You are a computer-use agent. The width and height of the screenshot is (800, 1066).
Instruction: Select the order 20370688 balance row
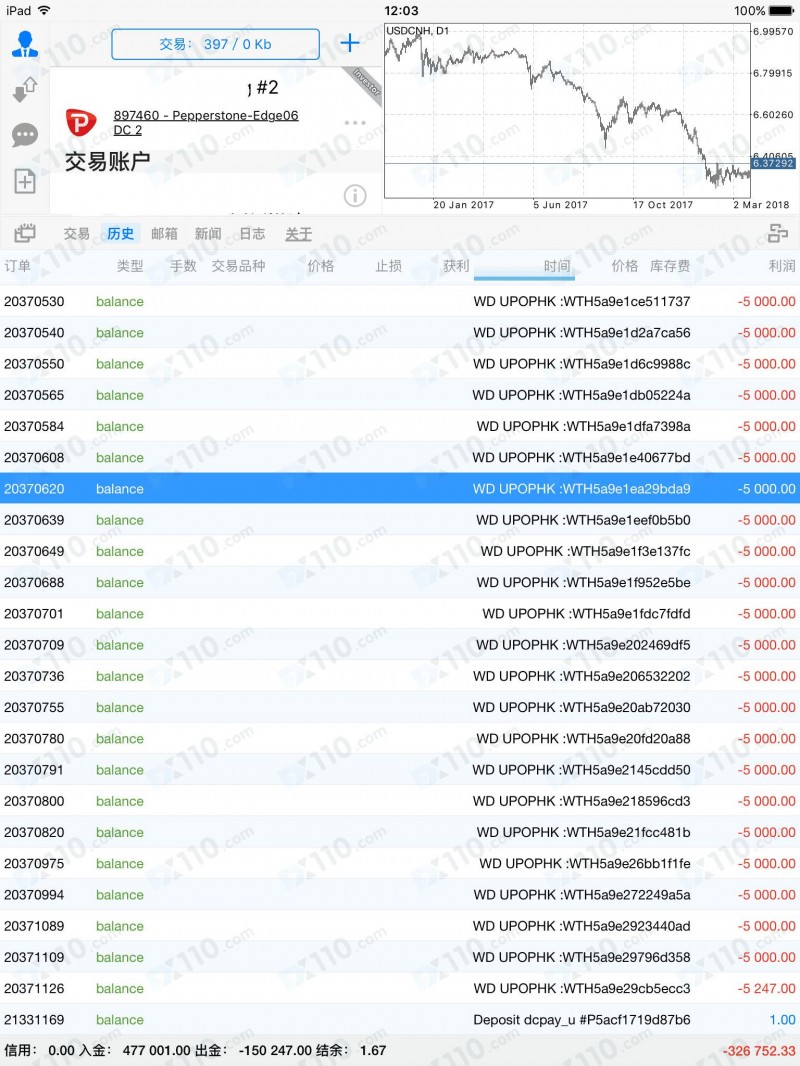tap(400, 583)
